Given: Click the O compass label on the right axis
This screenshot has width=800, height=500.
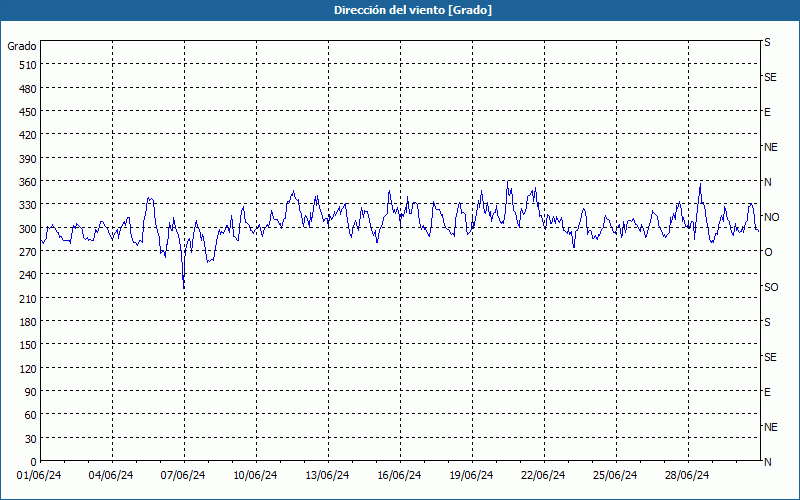Looking at the screenshot, I should tap(768, 252).
